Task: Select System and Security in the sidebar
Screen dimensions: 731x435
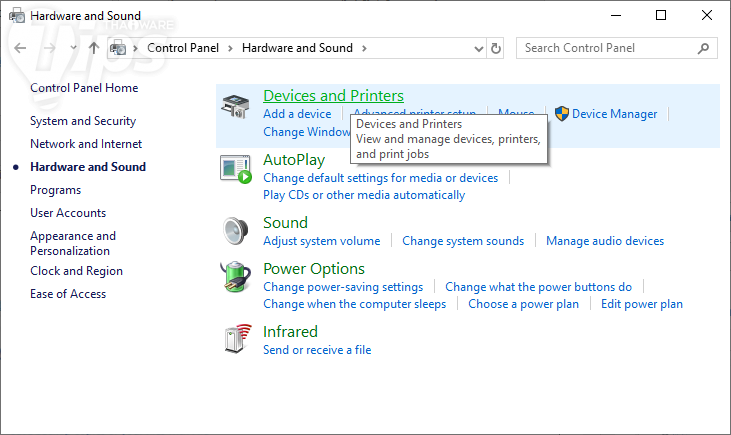Action: pyautogui.click(x=83, y=121)
